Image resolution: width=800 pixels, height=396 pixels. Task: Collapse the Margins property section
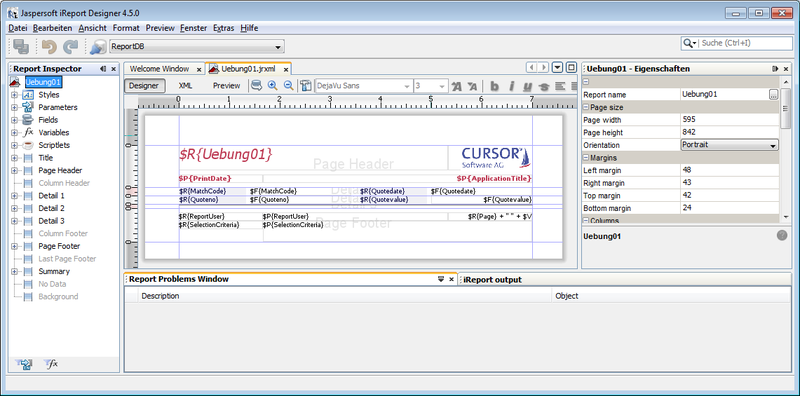pyautogui.click(x=586, y=158)
